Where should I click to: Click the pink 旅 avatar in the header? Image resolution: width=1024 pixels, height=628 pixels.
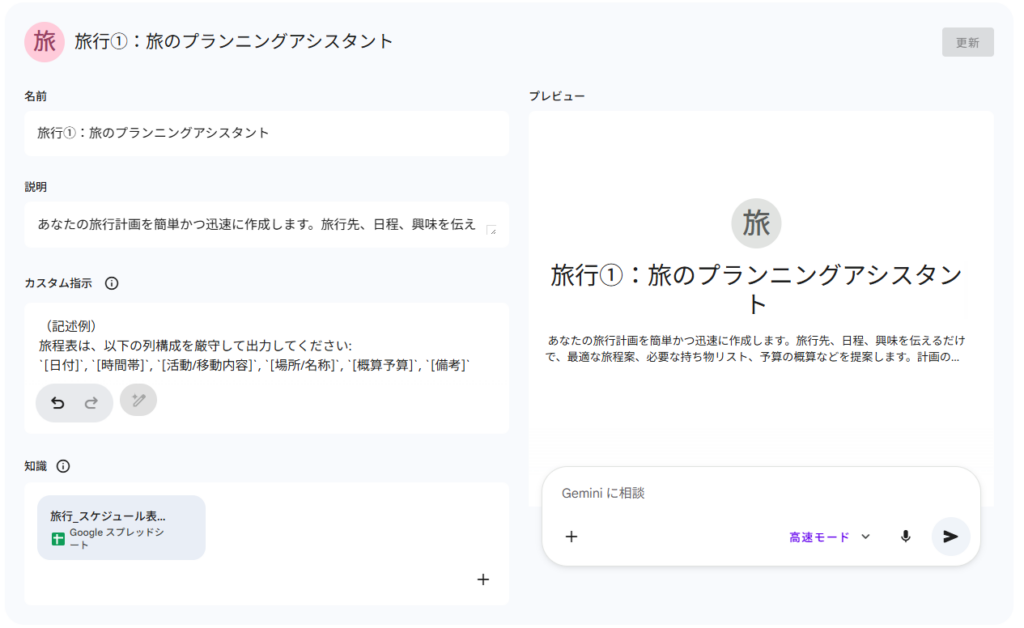tap(44, 41)
